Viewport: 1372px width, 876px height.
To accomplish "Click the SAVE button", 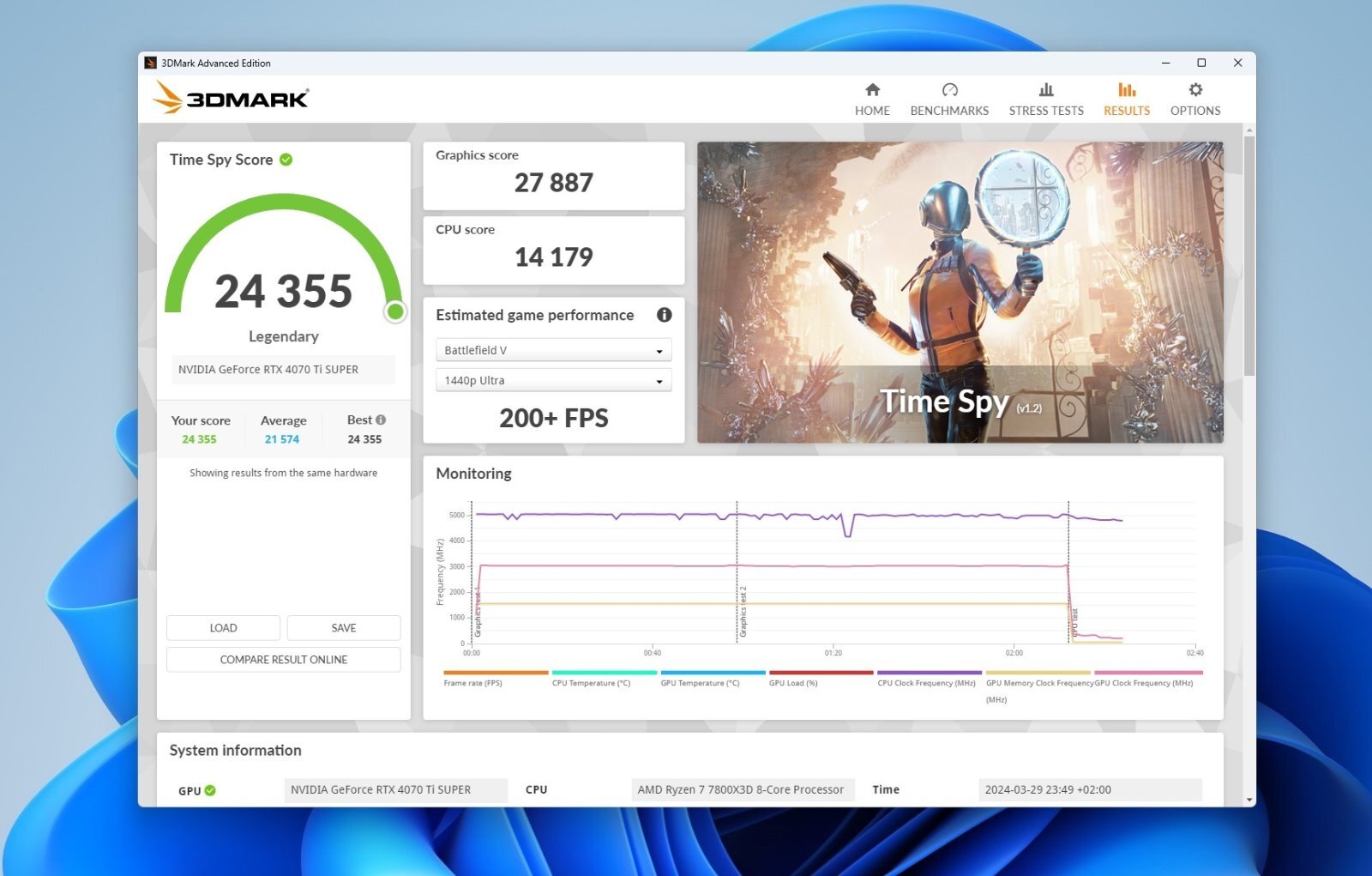I will (x=344, y=628).
